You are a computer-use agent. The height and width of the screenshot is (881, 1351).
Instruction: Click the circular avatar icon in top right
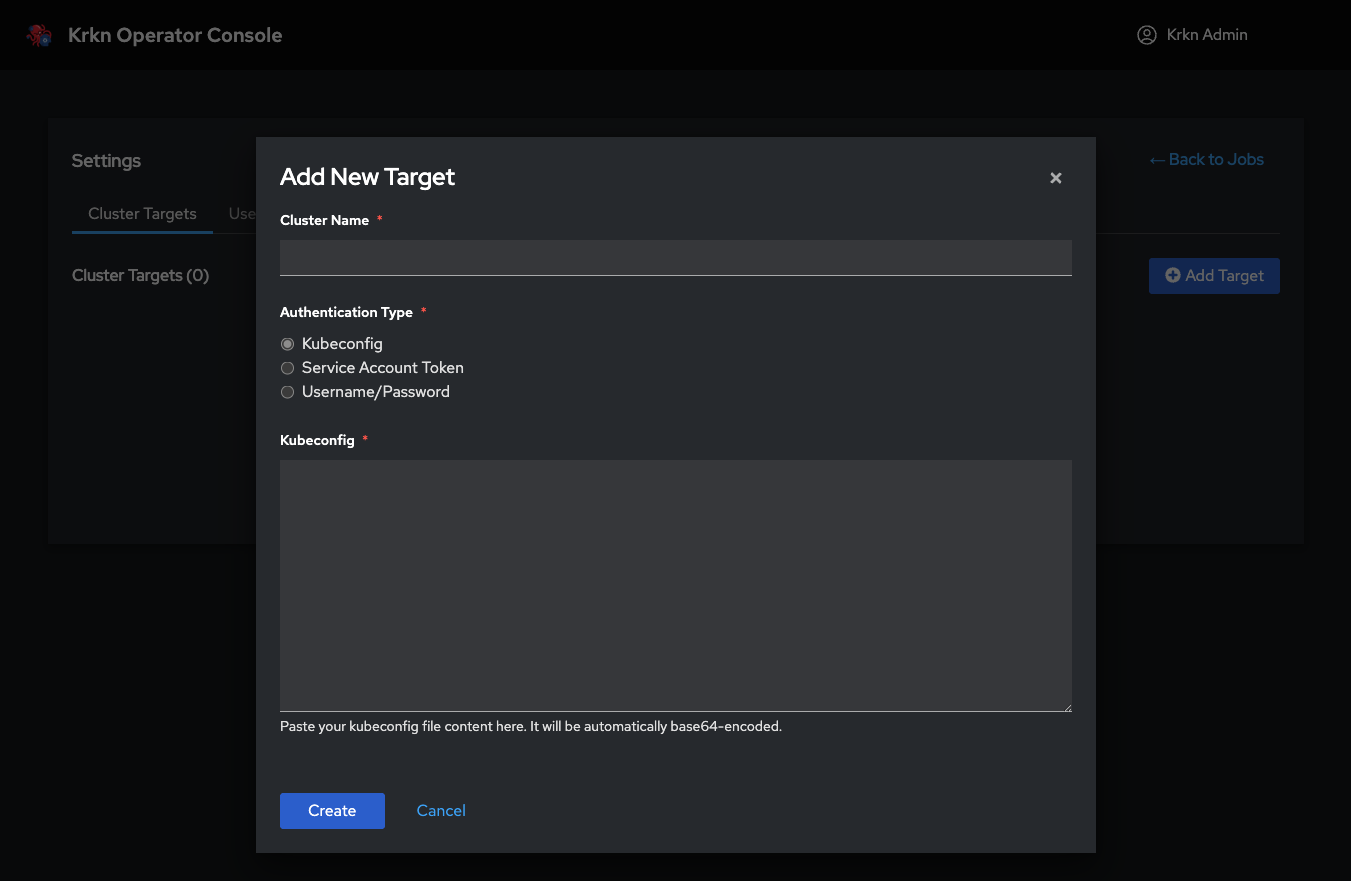(1146, 34)
